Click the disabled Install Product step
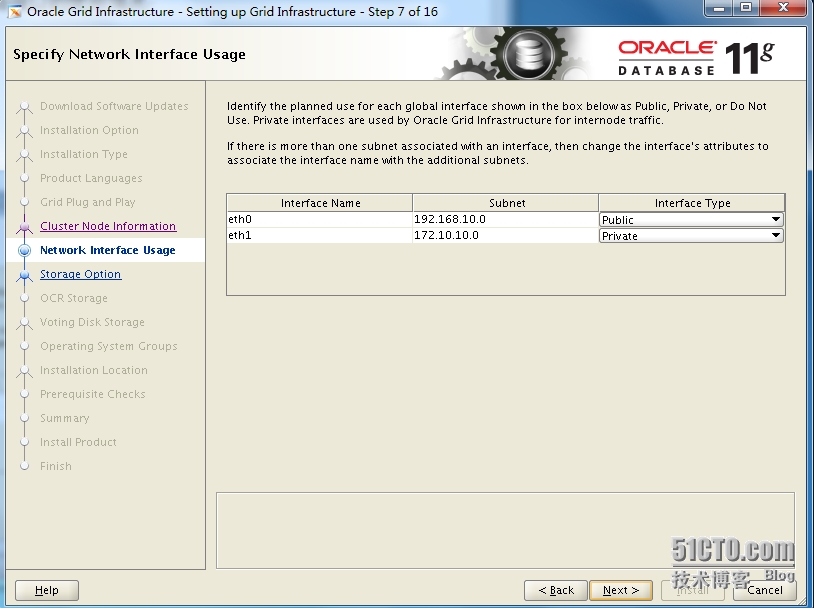This screenshot has height=608, width=814. [x=78, y=442]
